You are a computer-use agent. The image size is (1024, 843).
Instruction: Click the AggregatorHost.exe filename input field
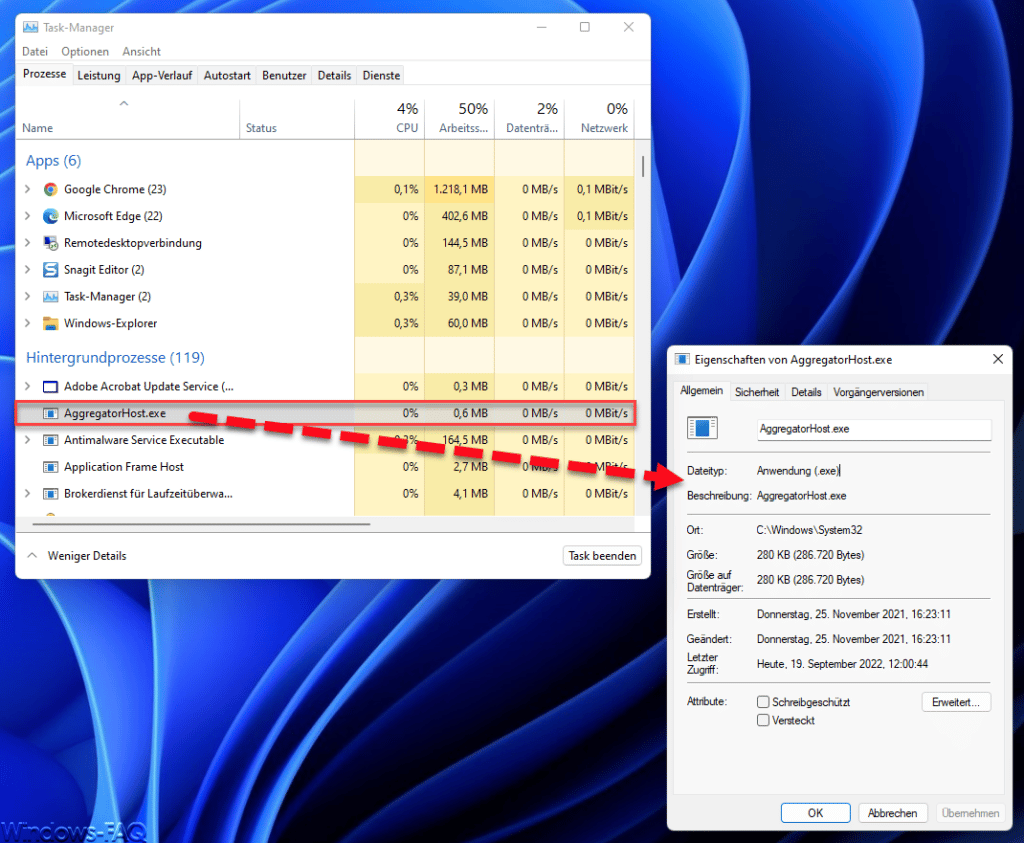(x=874, y=429)
